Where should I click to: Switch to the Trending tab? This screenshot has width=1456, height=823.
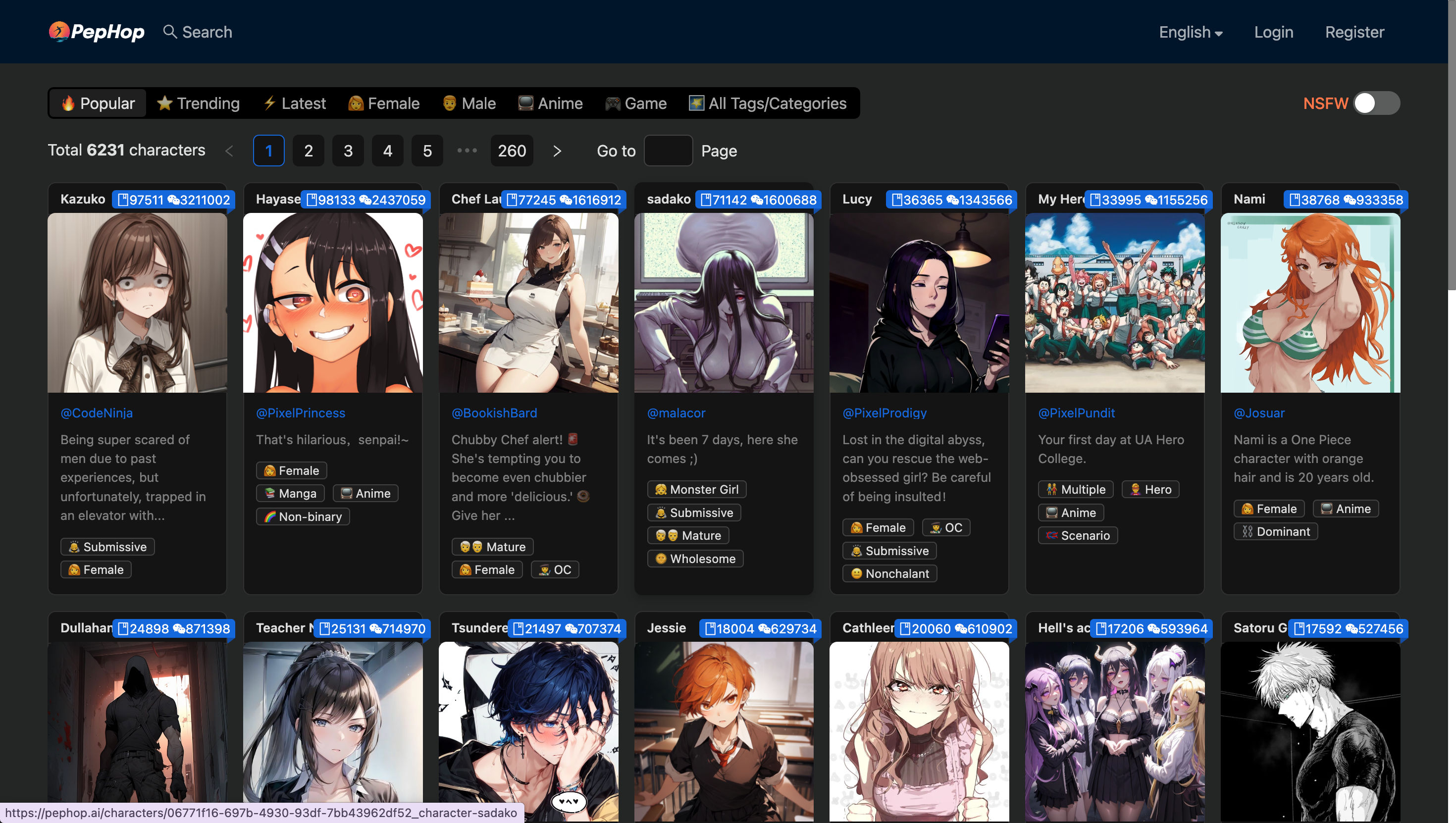coord(199,103)
